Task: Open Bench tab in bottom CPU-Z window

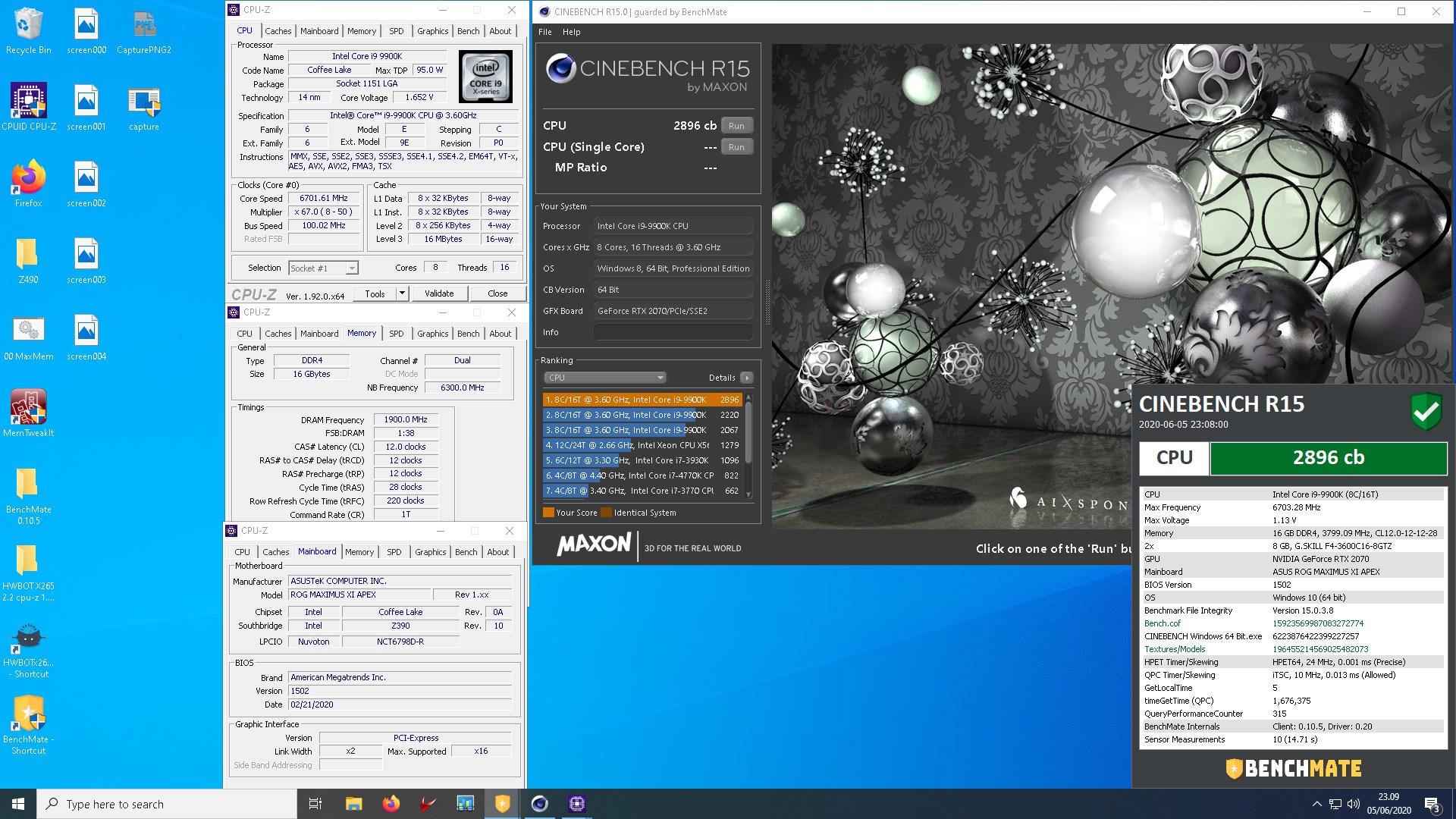Action: pyautogui.click(x=466, y=552)
